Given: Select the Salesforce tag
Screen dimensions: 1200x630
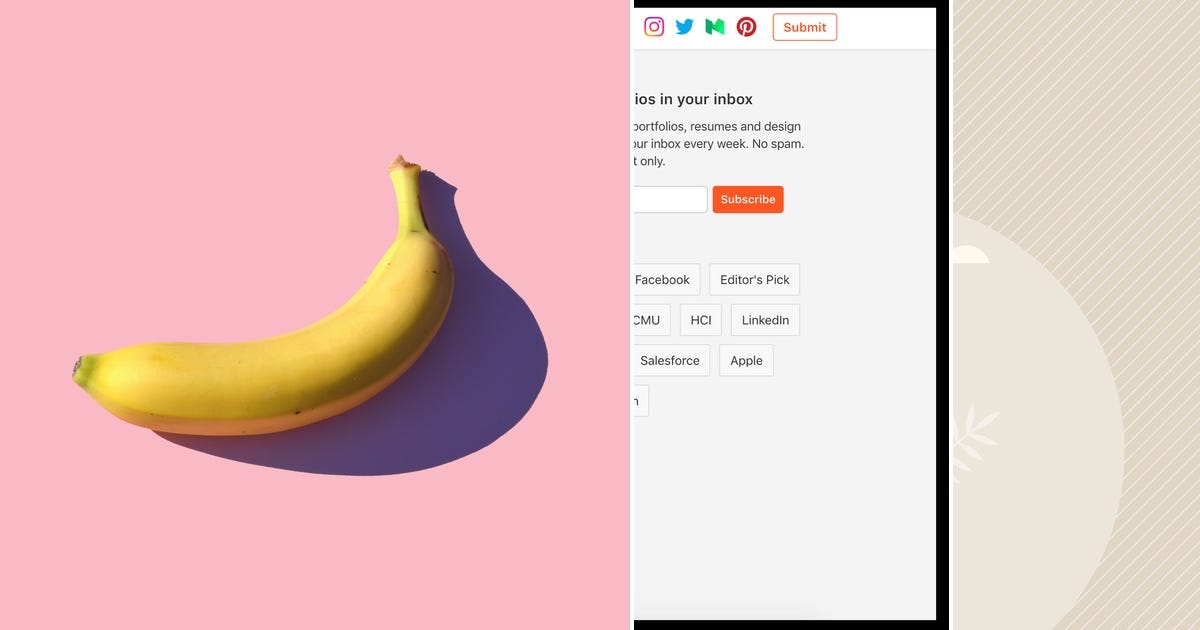Looking at the screenshot, I should pyautogui.click(x=671, y=360).
